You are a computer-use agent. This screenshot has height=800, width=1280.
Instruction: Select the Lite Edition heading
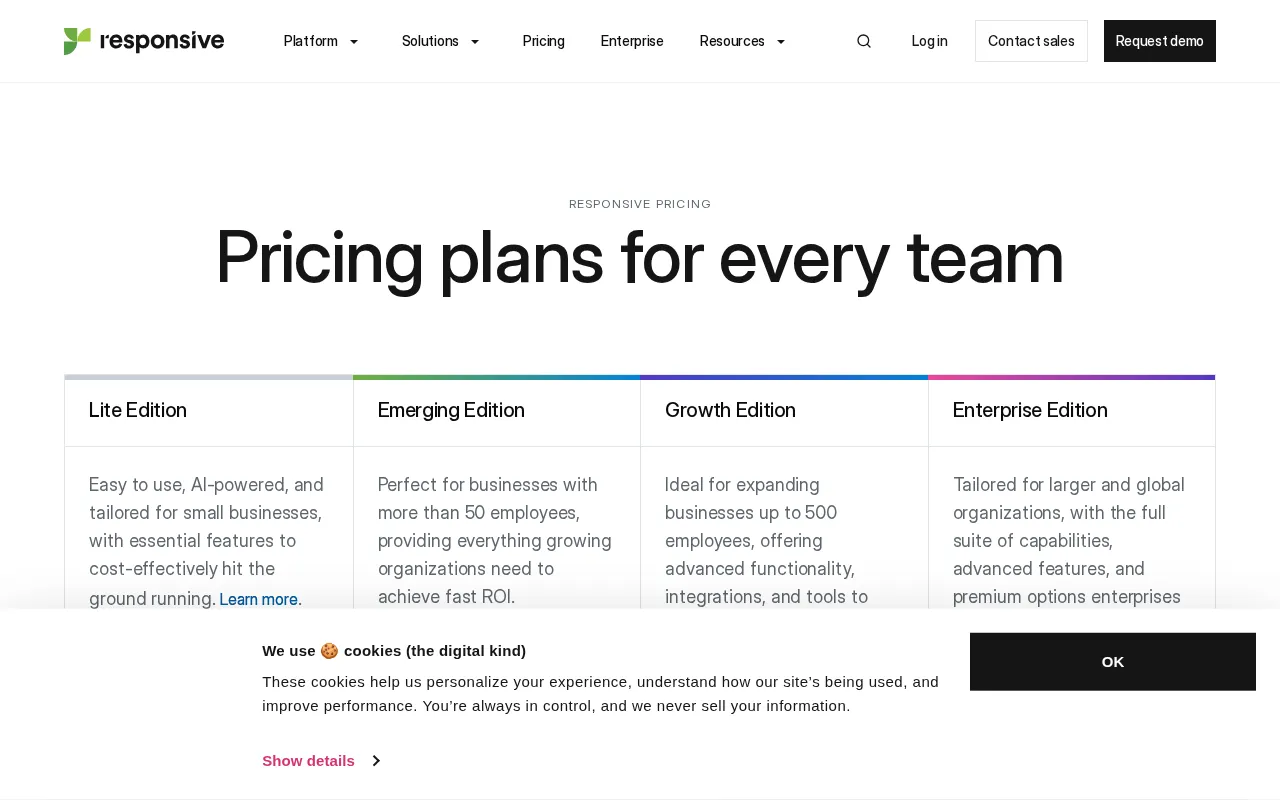click(x=138, y=410)
